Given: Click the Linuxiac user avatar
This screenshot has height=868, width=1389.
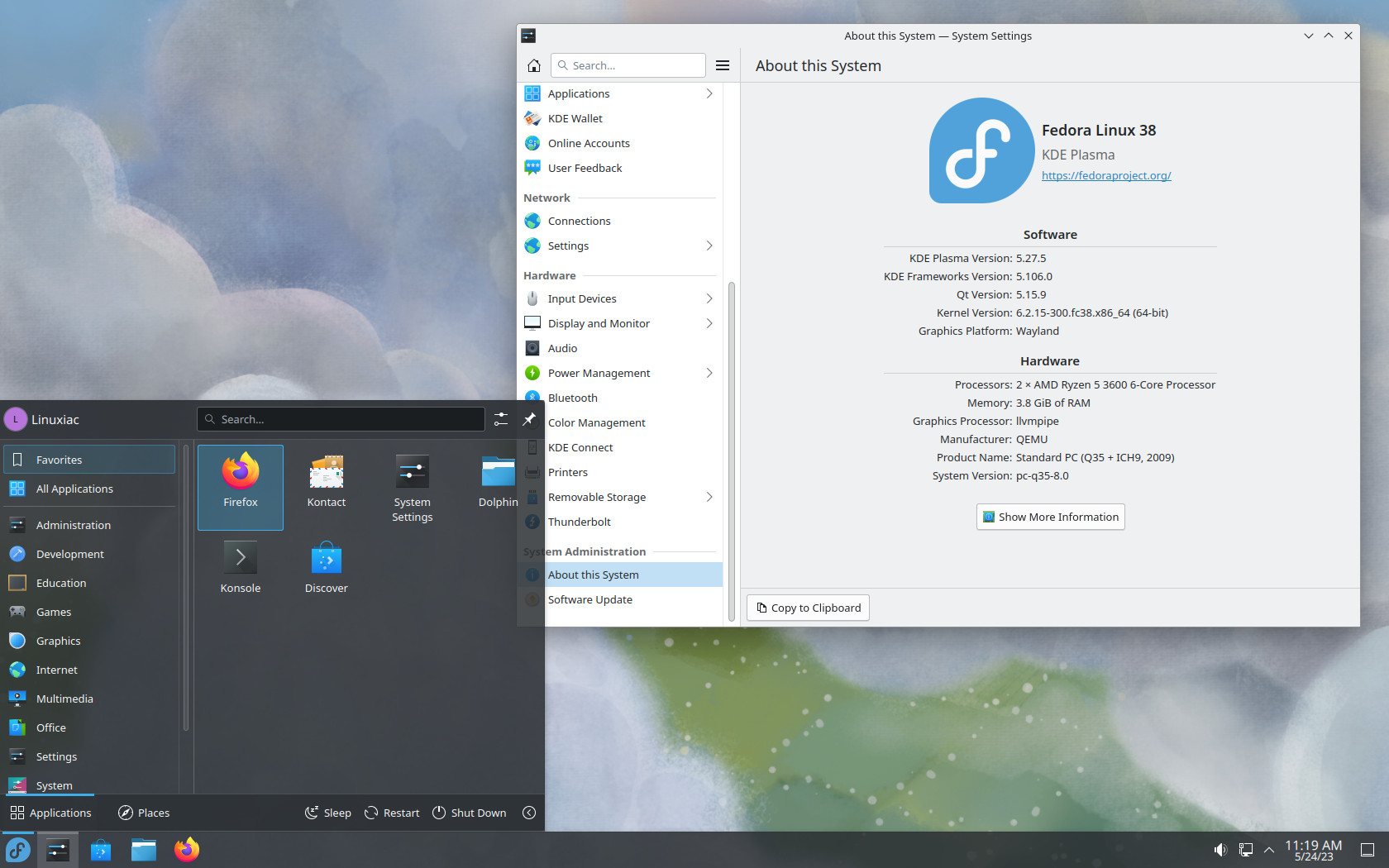Looking at the screenshot, I should click(16, 419).
